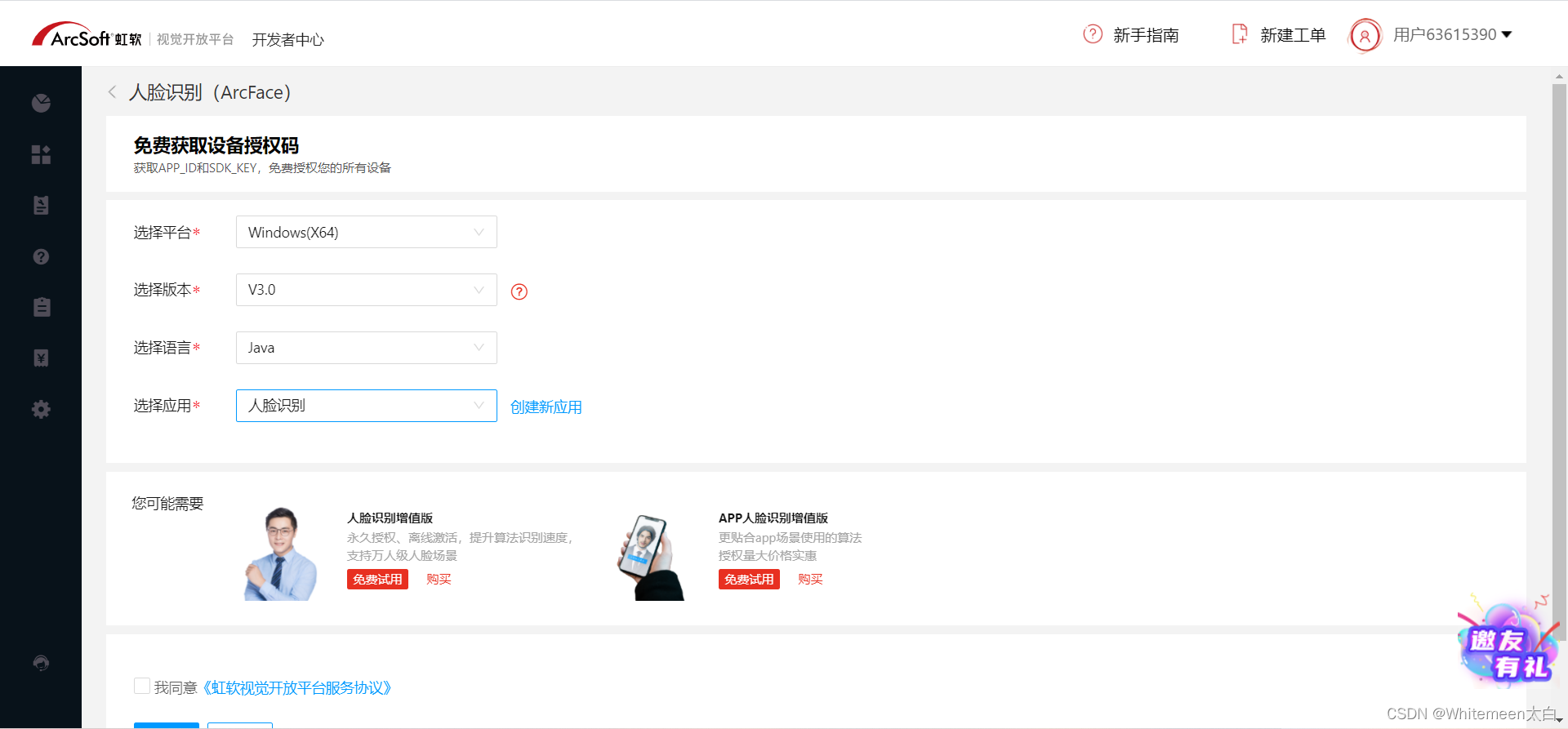
Task: Click 免费试用 for 人脸识别增值版
Action: [x=377, y=579]
